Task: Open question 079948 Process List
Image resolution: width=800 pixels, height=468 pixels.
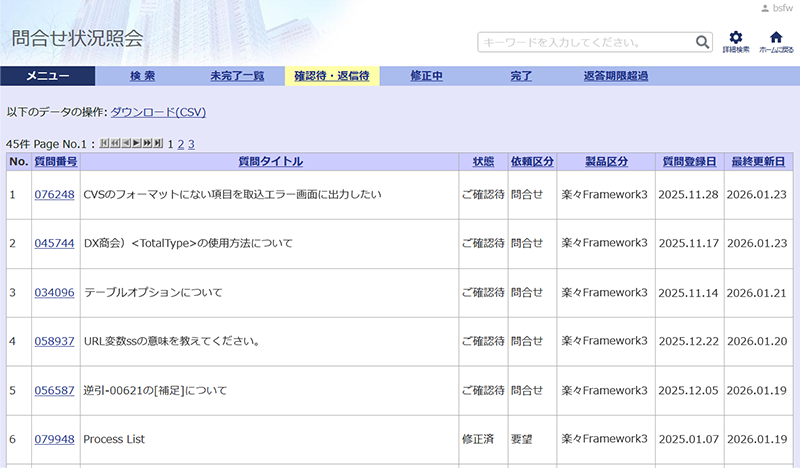Action: 54,439
